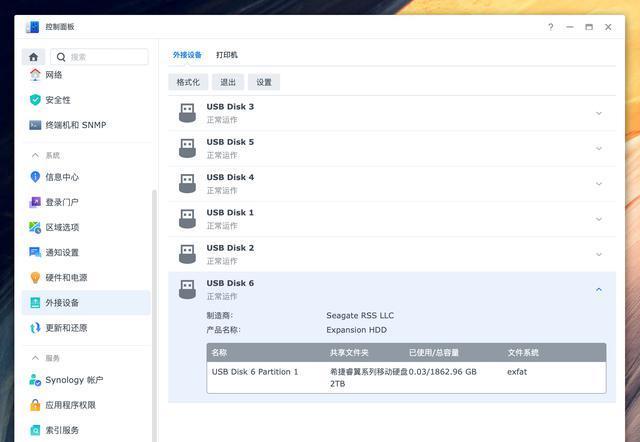Viewport: 640px width, 442px height.
Task: Click the 制造商 label
Action: 220,315
